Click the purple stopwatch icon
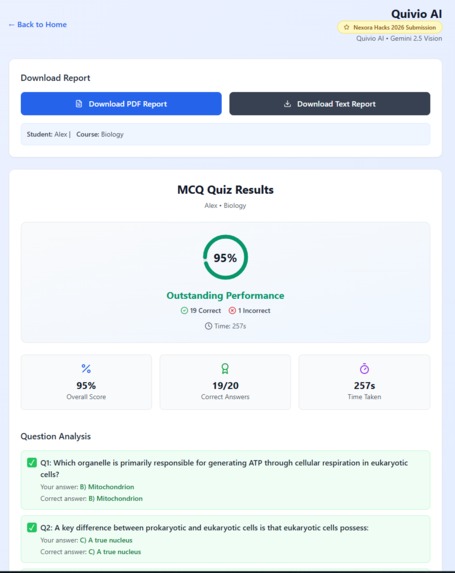 click(x=364, y=368)
